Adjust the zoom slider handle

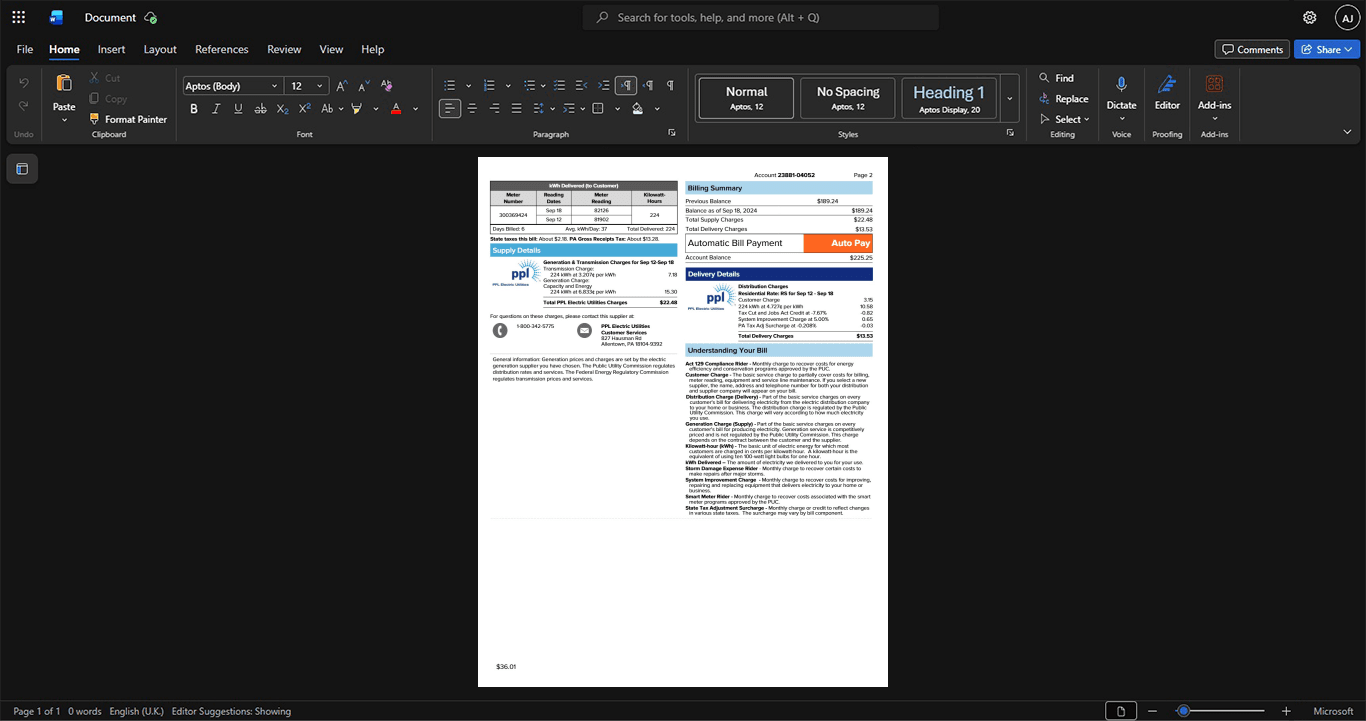1183,711
